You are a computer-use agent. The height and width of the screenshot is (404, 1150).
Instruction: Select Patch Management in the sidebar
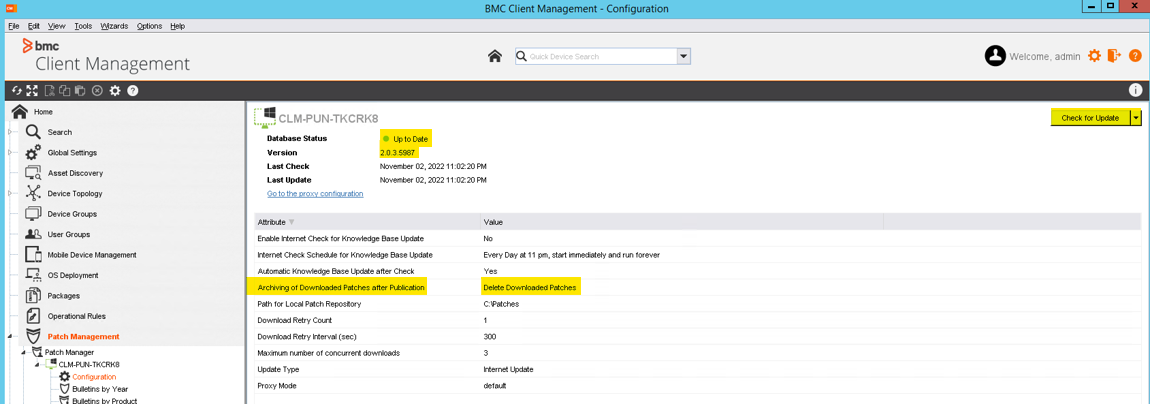tap(83, 337)
